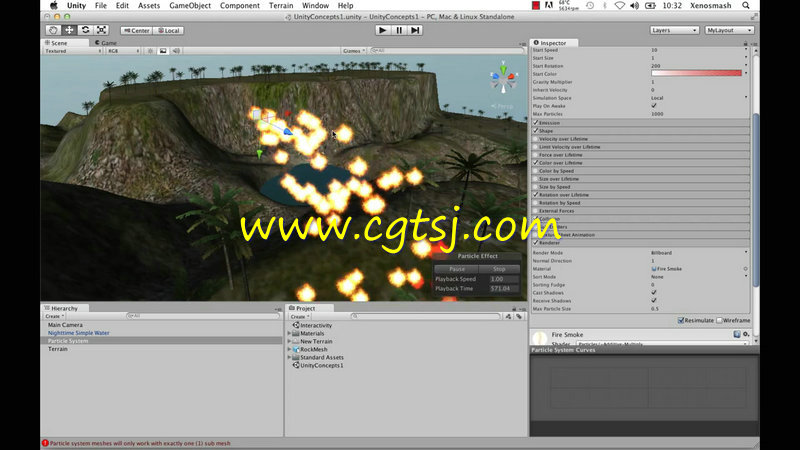Open the Gizmos dropdown

pyautogui.click(x=354, y=51)
